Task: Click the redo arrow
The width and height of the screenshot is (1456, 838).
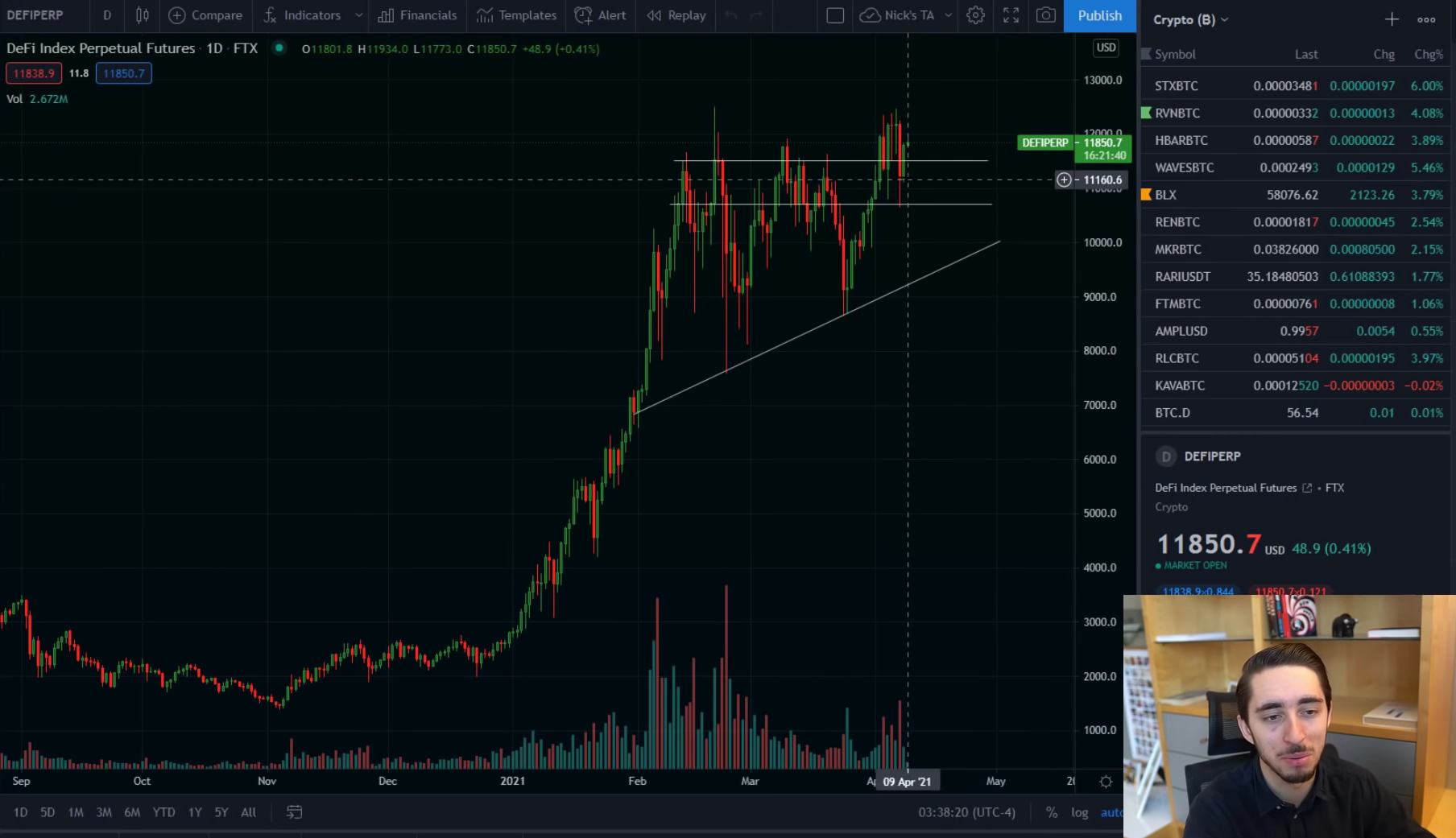Action: pyautogui.click(x=756, y=15)
